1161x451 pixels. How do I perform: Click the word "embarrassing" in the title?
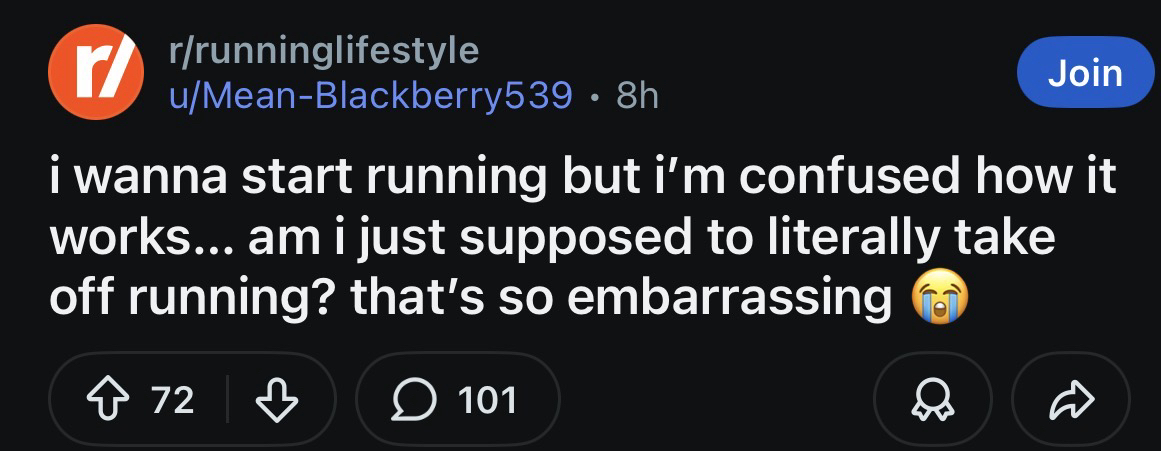tap(728, 298)
